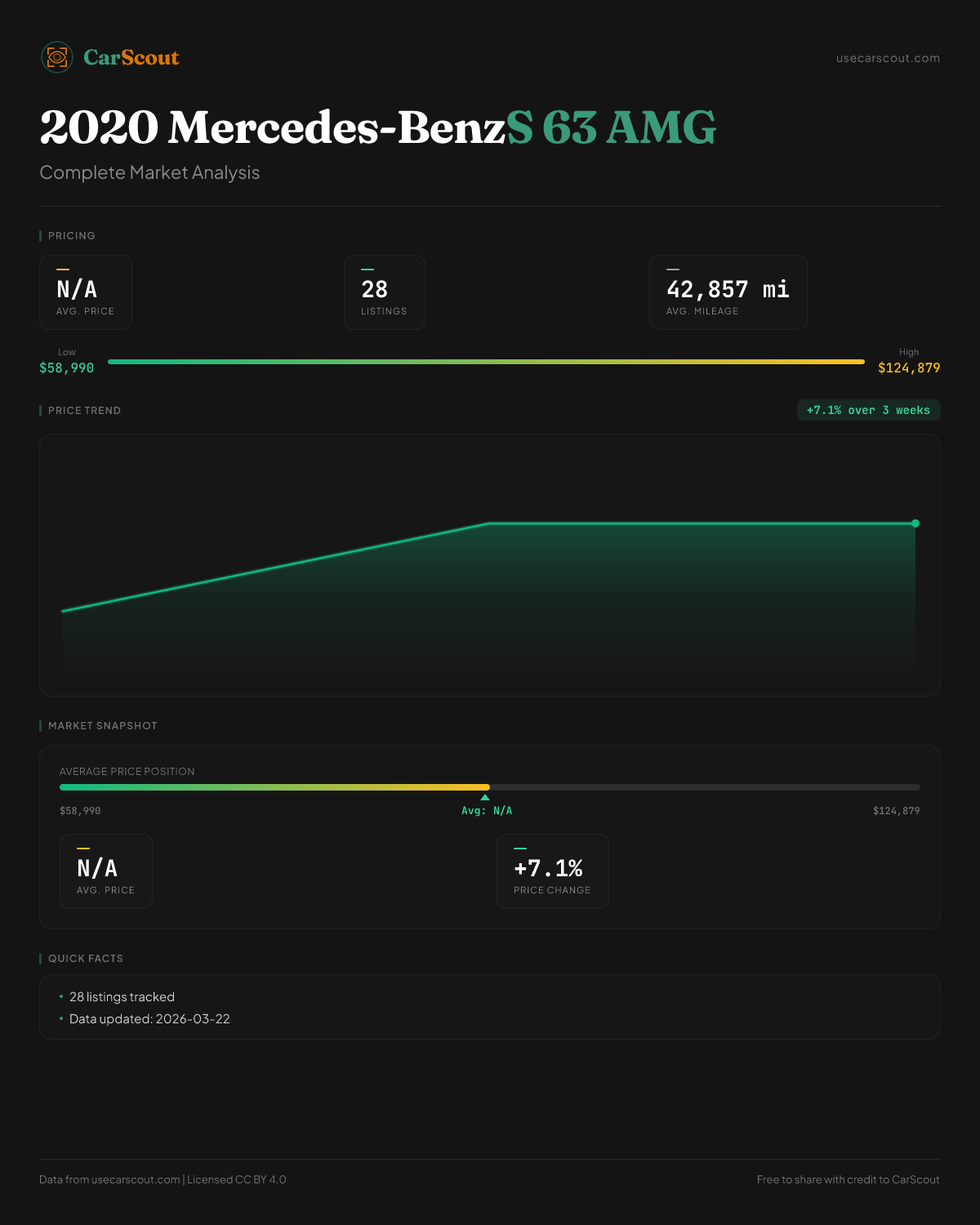Viewport: 980px width, 1225px height.
Task: Click the Average Price Position bar
Action: [x=490, y=787]
